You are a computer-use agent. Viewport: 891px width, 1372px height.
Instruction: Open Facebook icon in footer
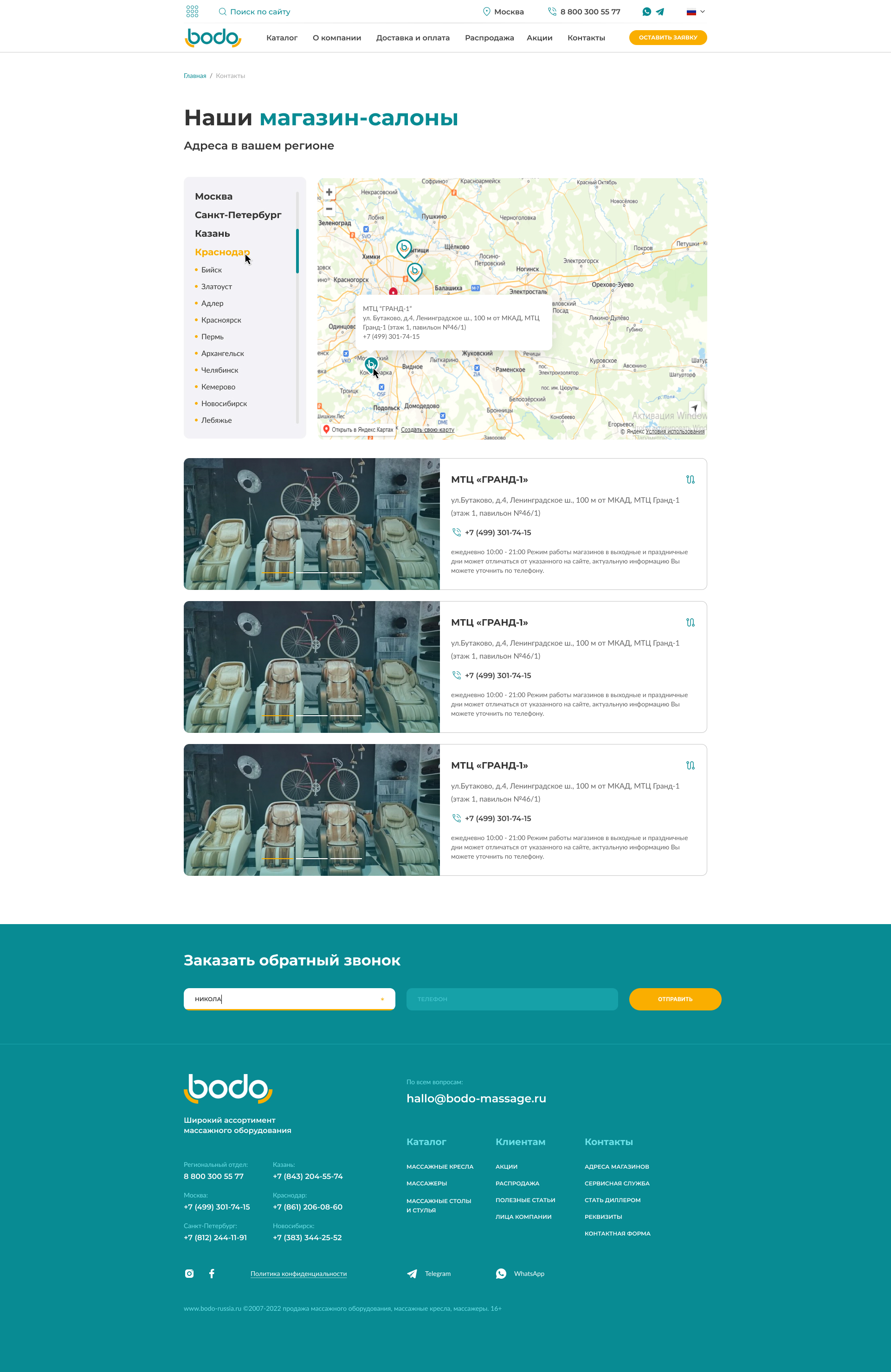(212, 1274)
